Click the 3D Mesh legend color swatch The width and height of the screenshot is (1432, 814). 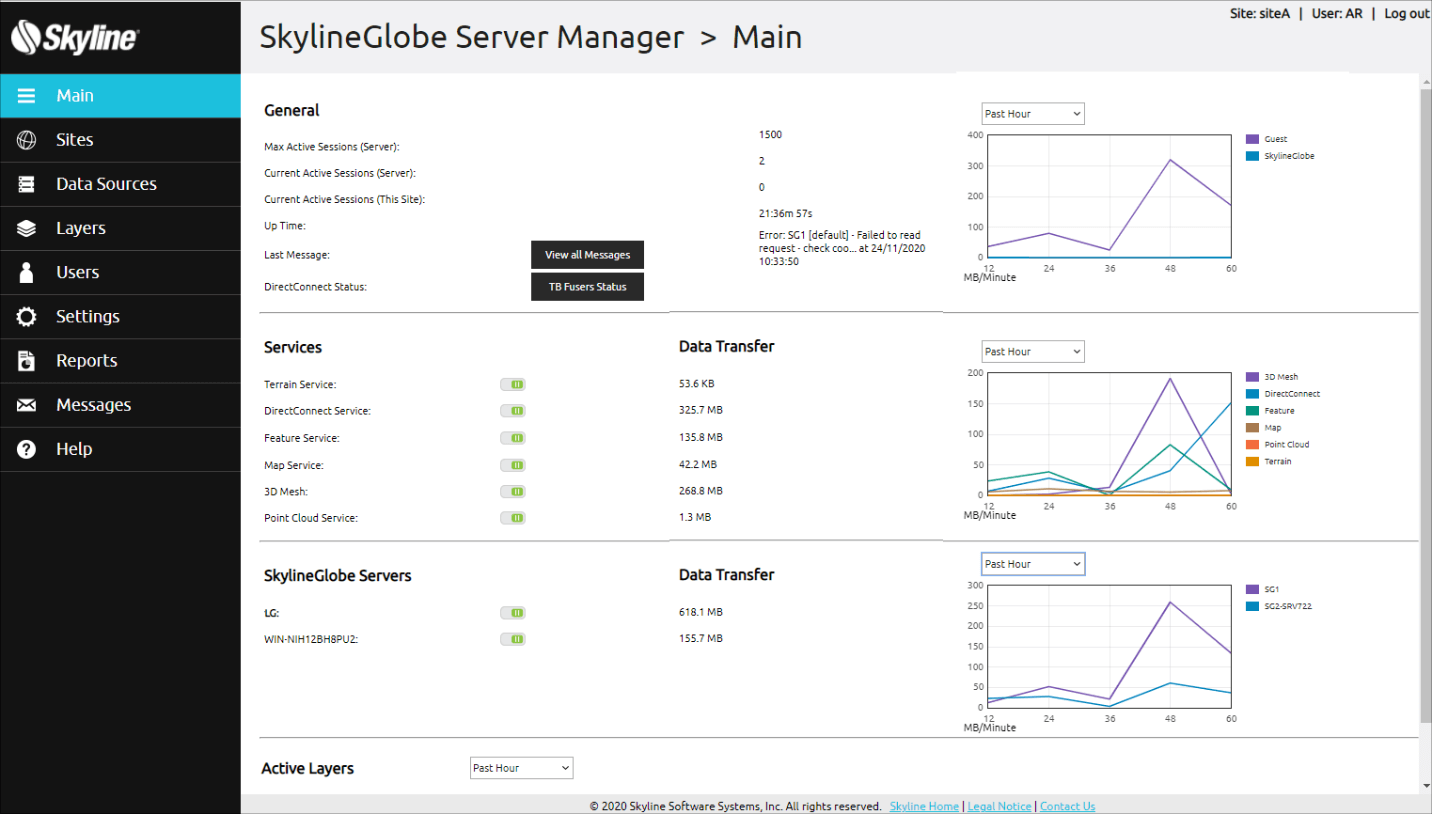[x=1252, y=377]
